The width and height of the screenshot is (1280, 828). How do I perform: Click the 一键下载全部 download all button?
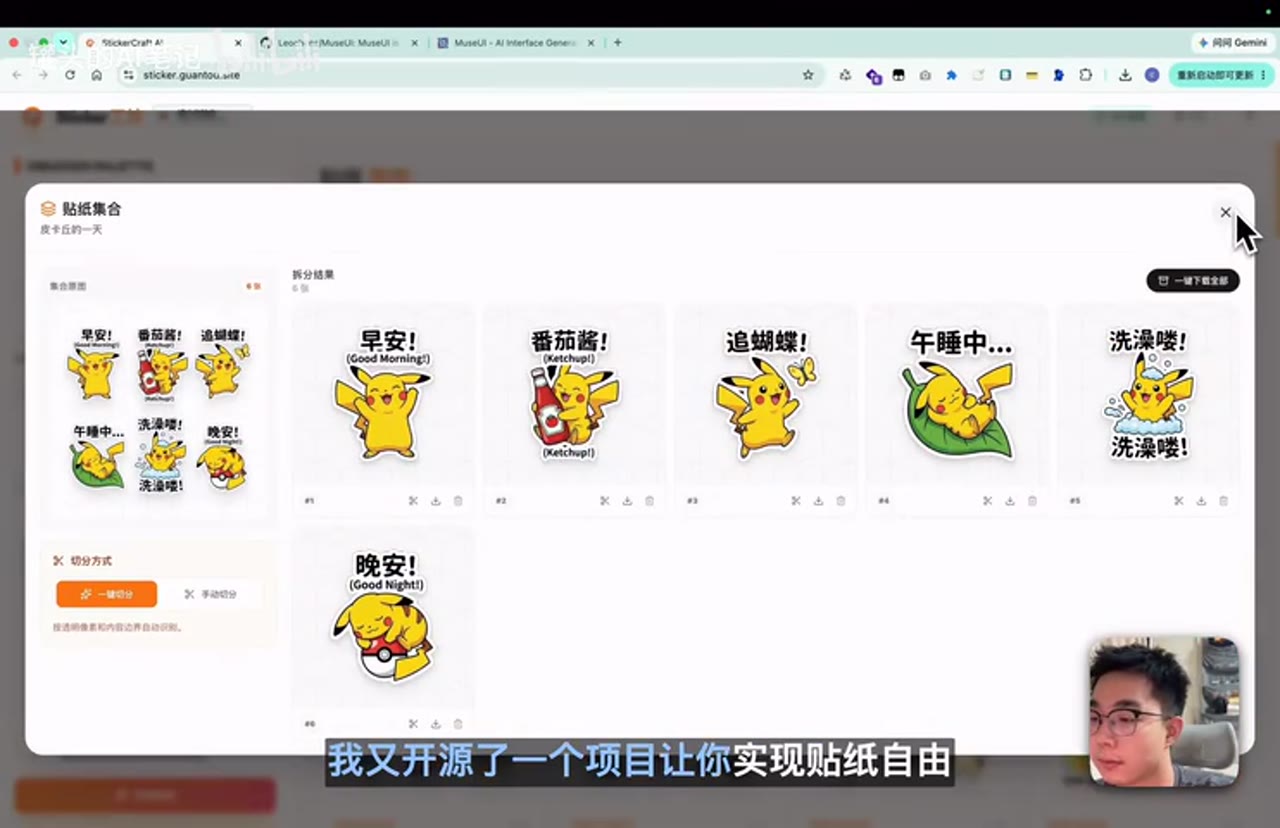[x=1193, y=281]
